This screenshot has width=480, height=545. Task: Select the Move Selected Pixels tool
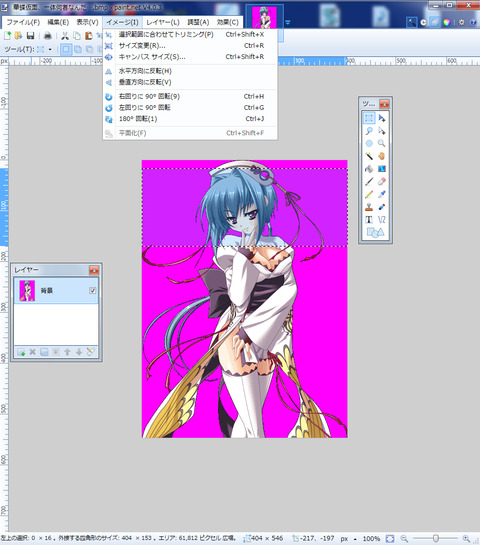coord(382,118)
